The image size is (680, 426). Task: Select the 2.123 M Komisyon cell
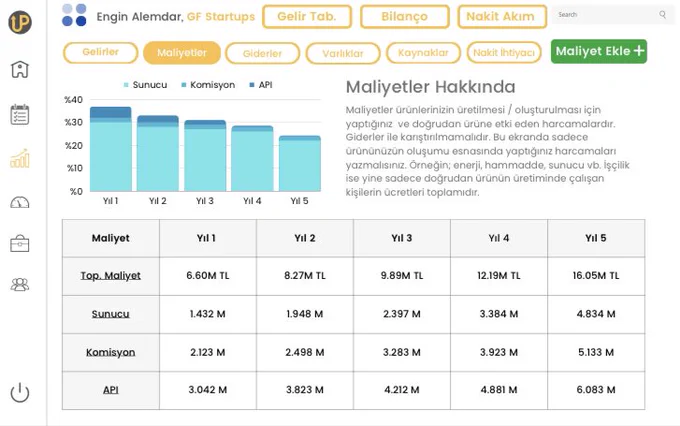[x=208, y=352]
